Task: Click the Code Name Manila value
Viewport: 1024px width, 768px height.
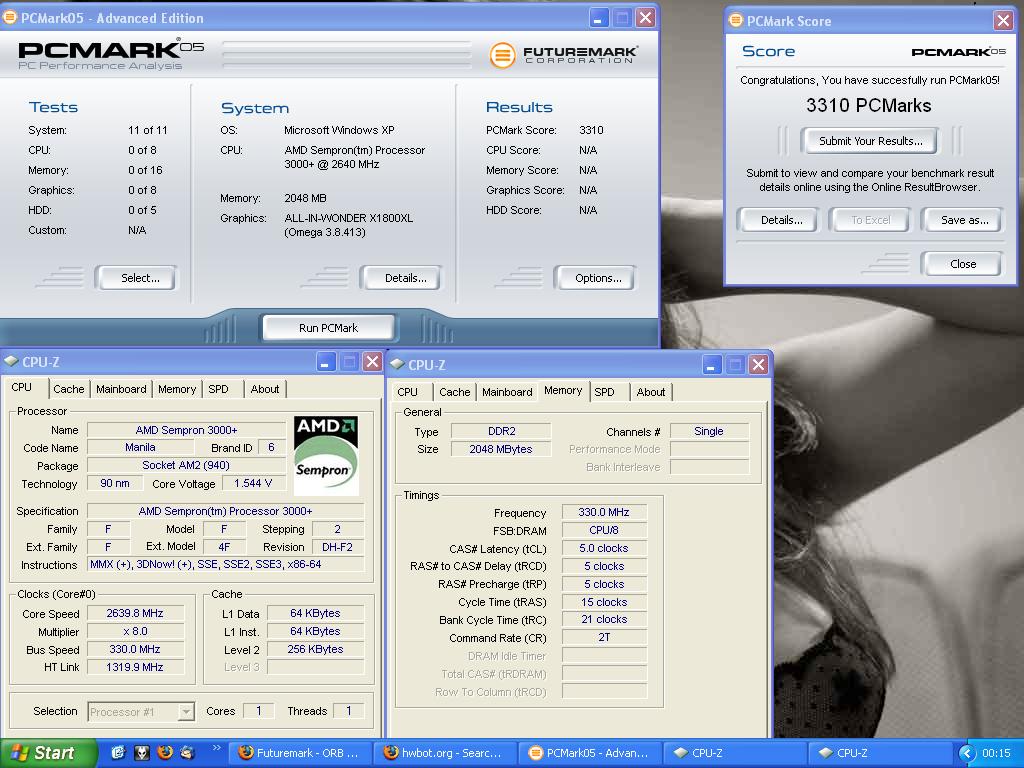Action: [x=140, y=447]
